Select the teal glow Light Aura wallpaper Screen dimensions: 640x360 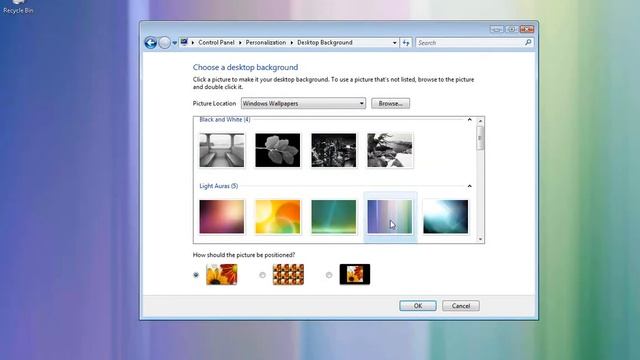pyautogui.click(x=446, y=217)
